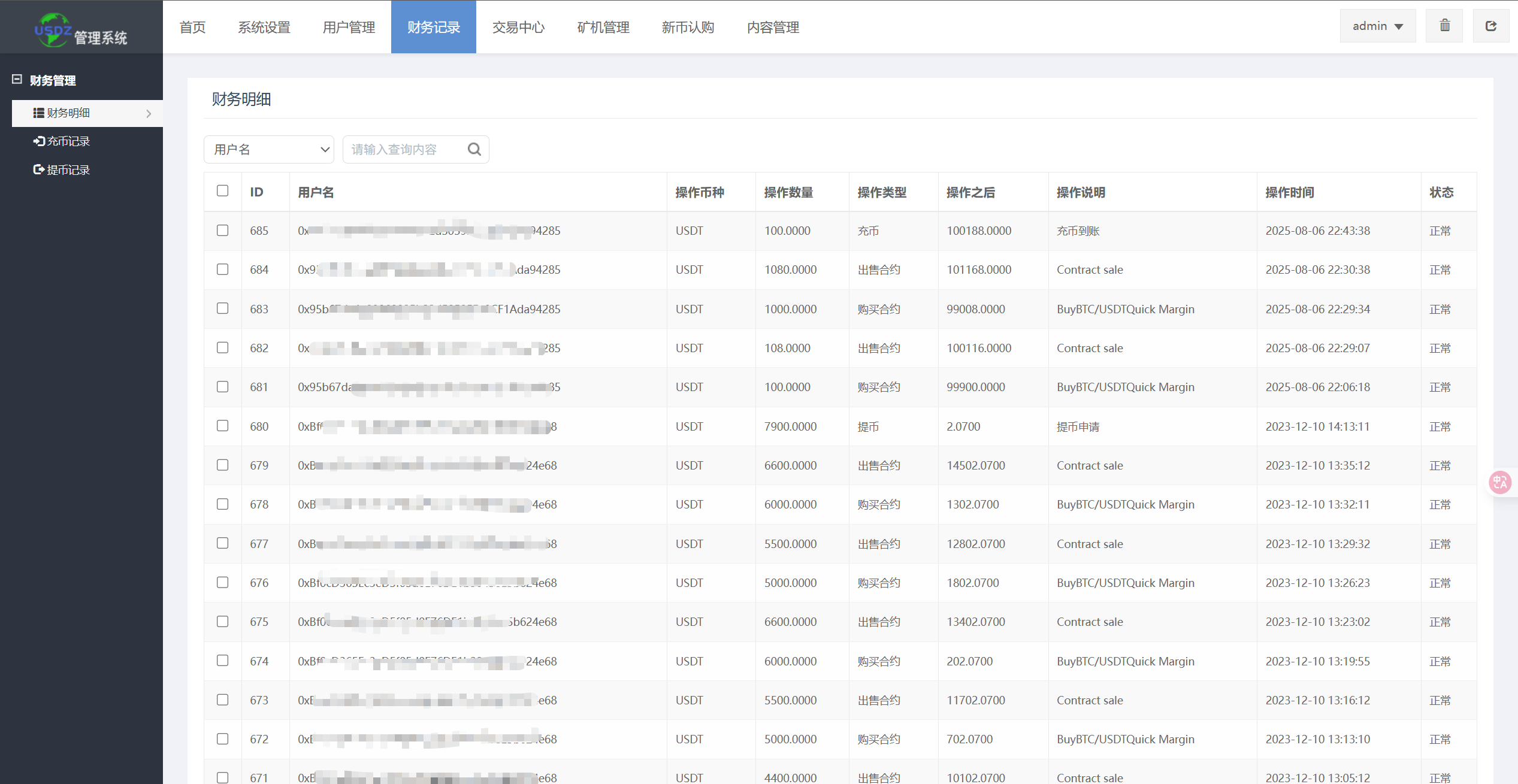The image size is (1518, 784).
Task: Expand the admin user dropdown
Action: pyautogui.click(x=1377, y=26)
